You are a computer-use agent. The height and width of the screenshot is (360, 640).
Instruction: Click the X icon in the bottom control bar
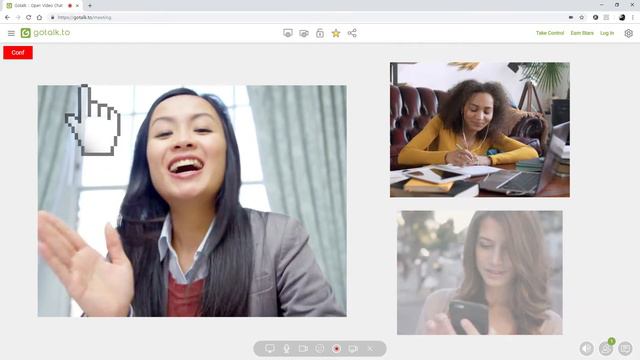[x=370, y=349]
